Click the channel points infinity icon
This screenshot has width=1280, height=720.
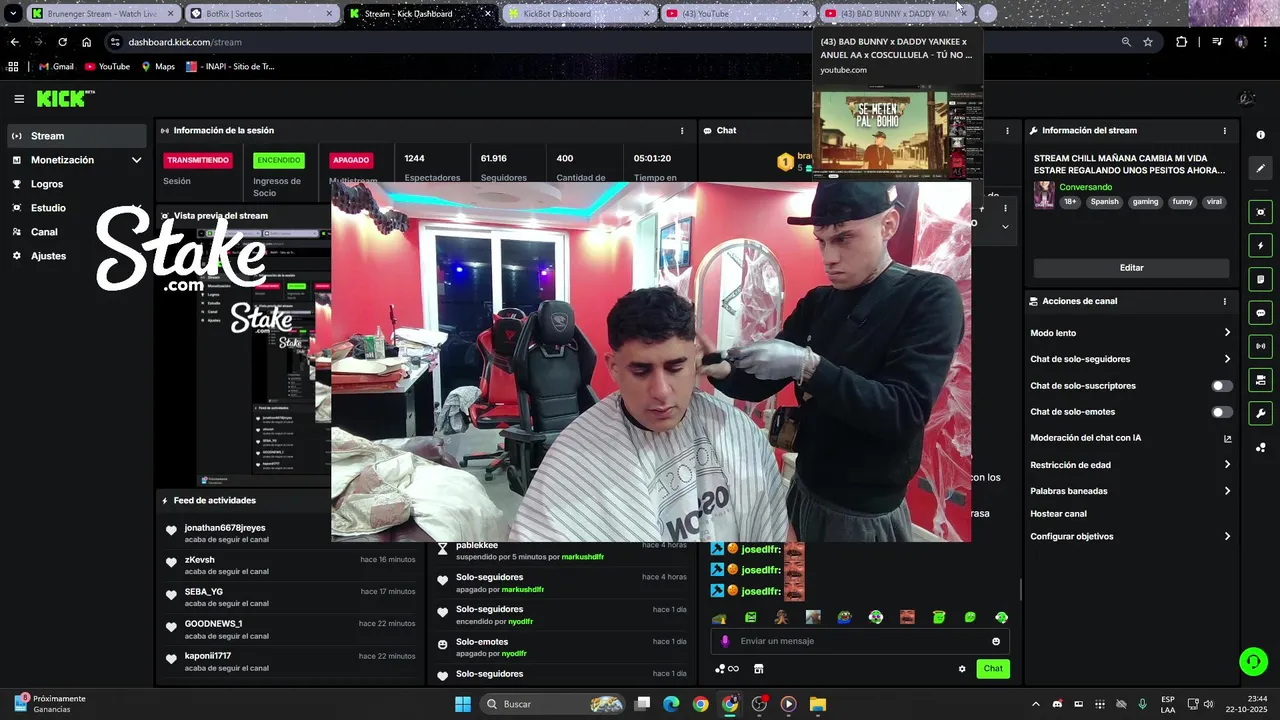(x=727, y=669)
